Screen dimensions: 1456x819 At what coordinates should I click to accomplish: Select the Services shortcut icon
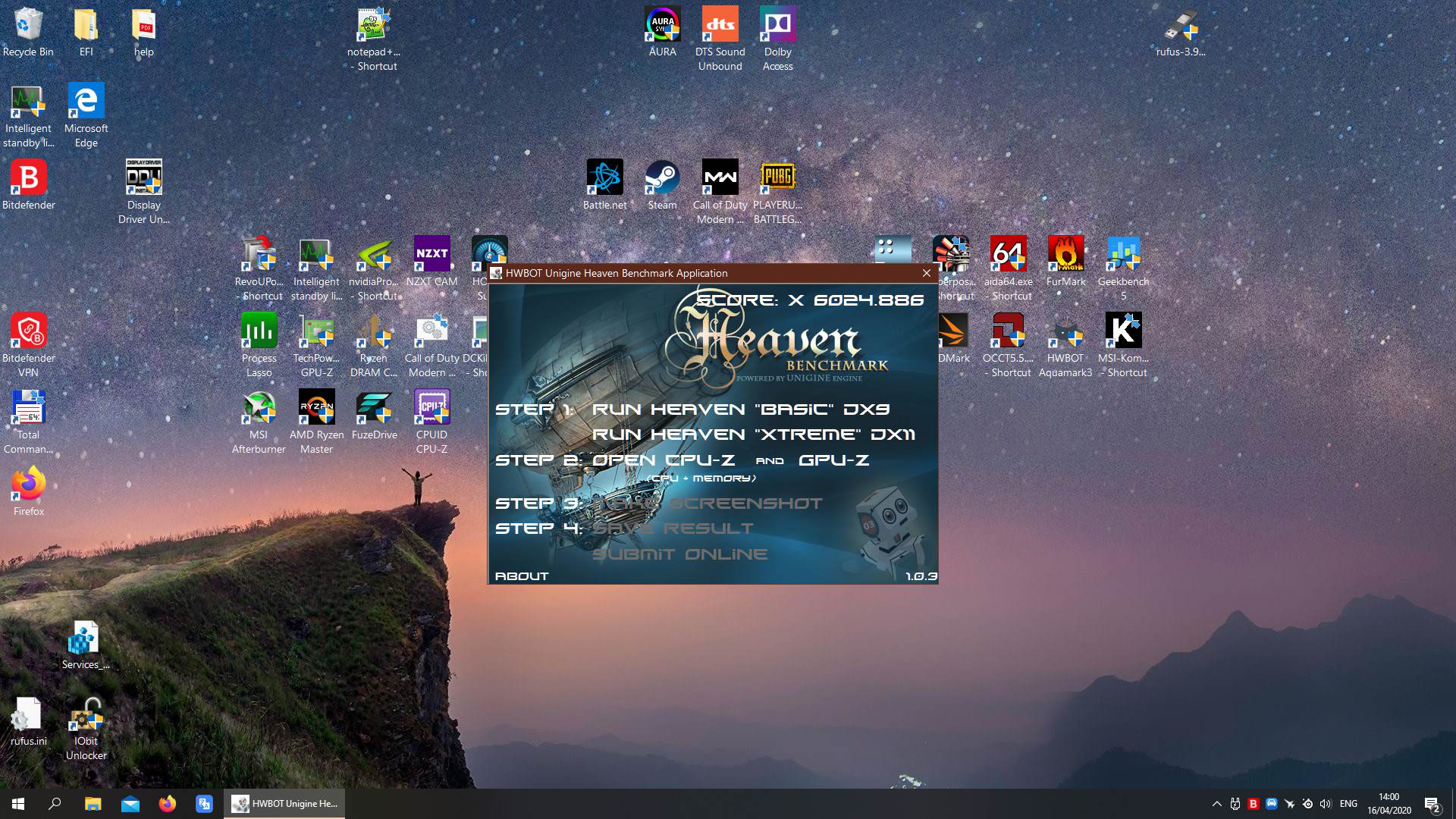(86, 645)
